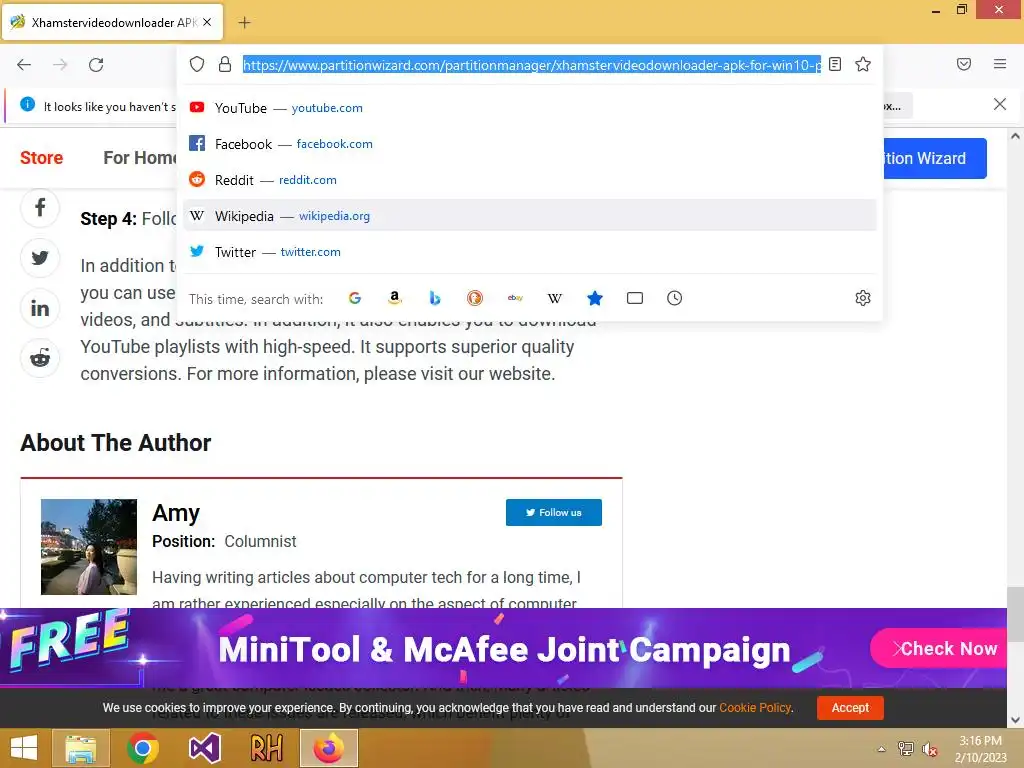Open the taskbar clock and date
The image size is (1024, 768).
coord(980,749)
